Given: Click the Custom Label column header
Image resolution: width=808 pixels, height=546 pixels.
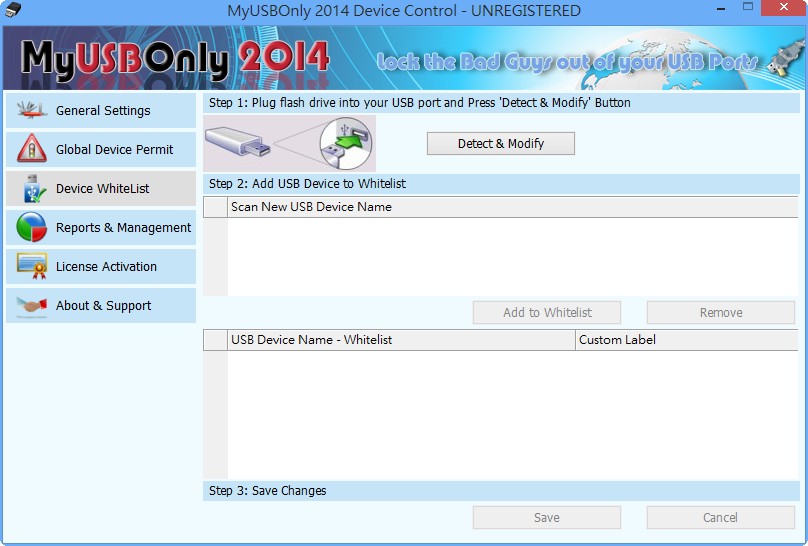Looking at the screenshot, I should (x=686, y=340).
